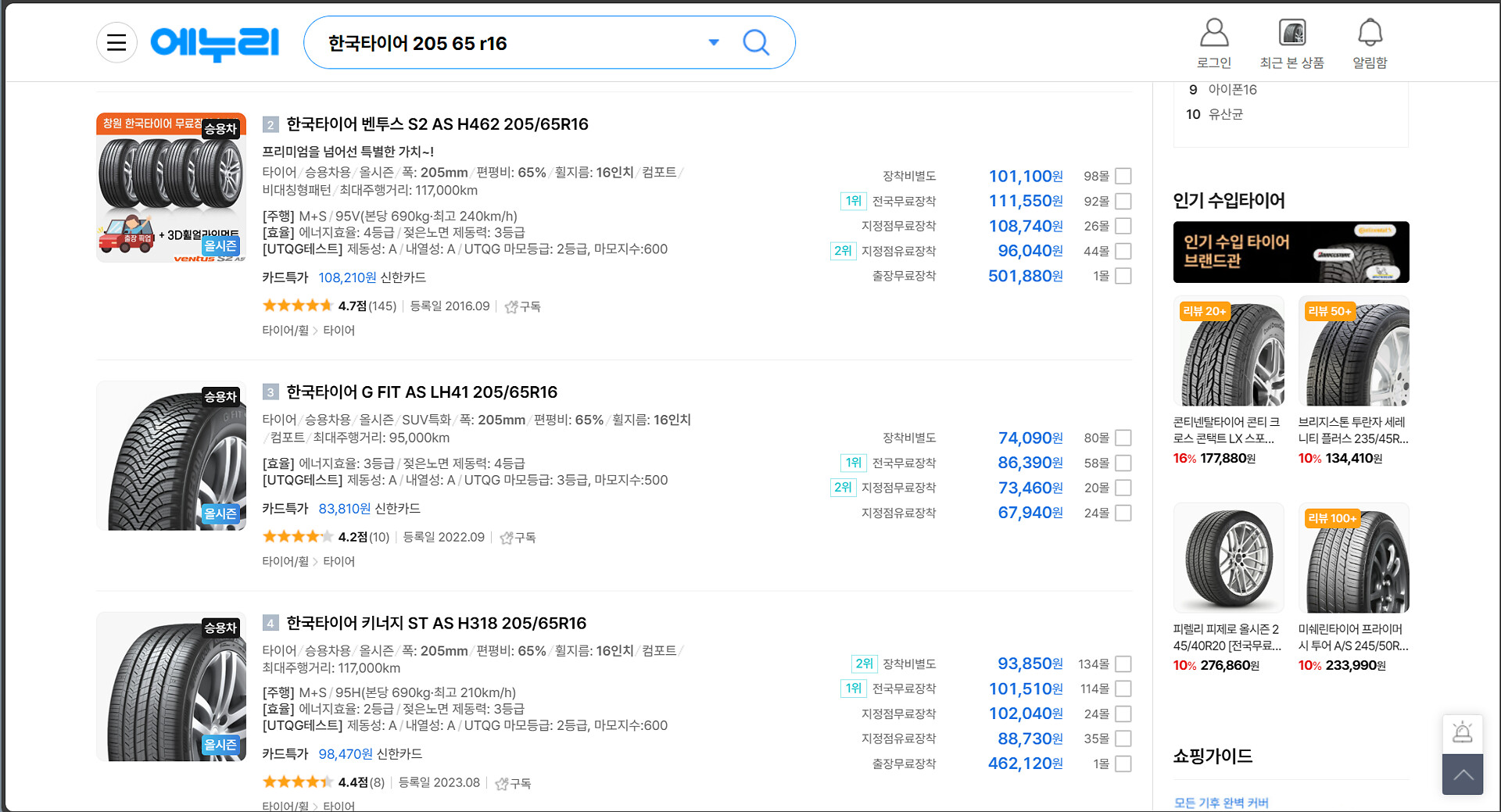Click the search magnifier icon

pos(756,42)
